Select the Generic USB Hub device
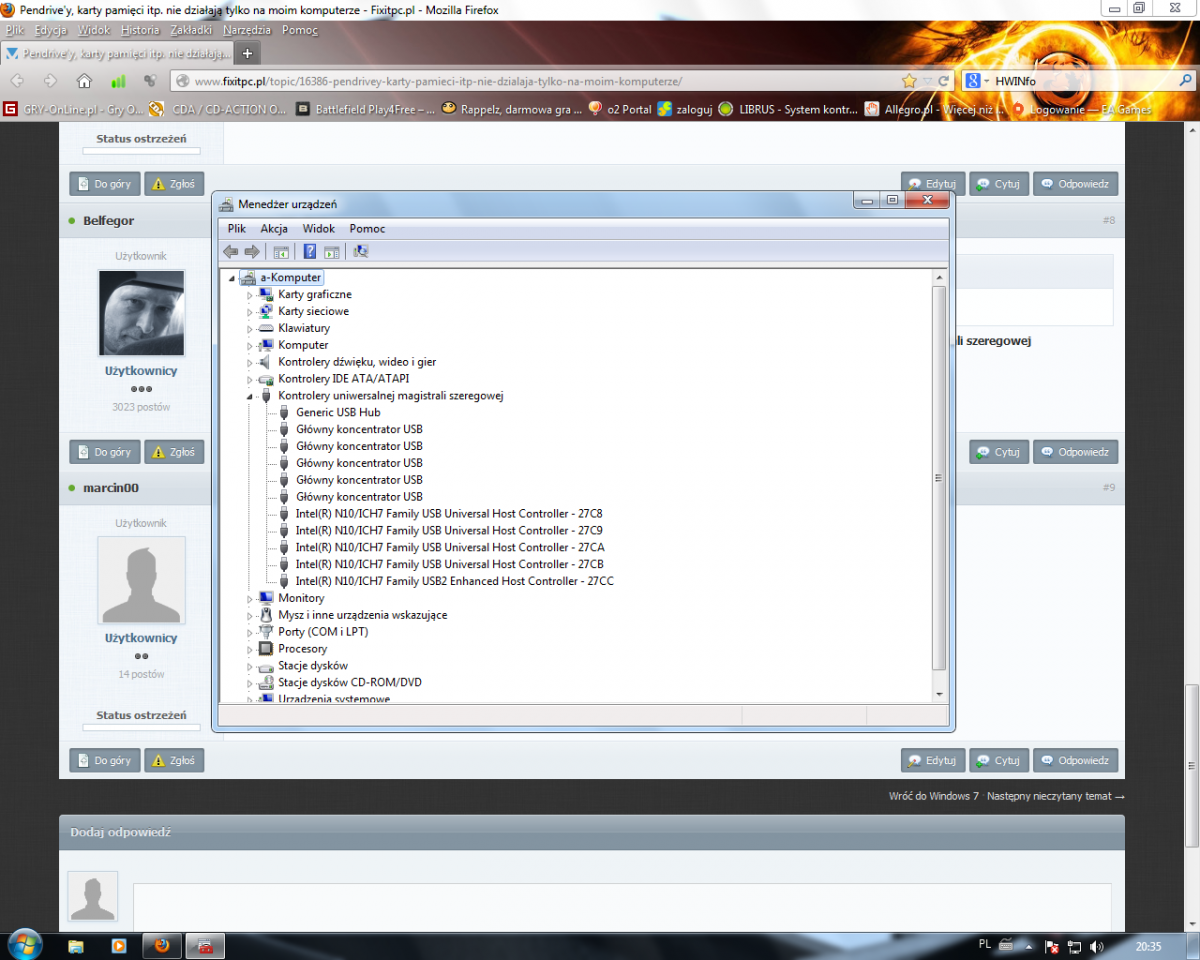 coord(338,413)
